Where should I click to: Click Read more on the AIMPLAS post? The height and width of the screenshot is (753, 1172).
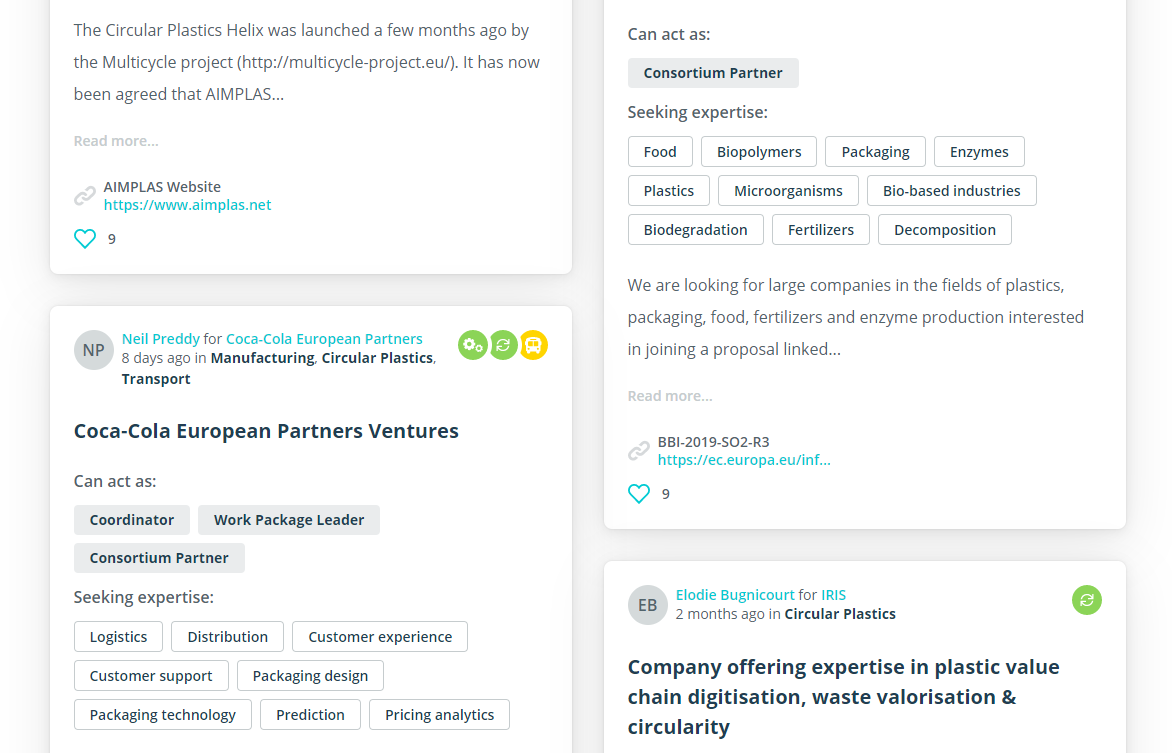116,141
